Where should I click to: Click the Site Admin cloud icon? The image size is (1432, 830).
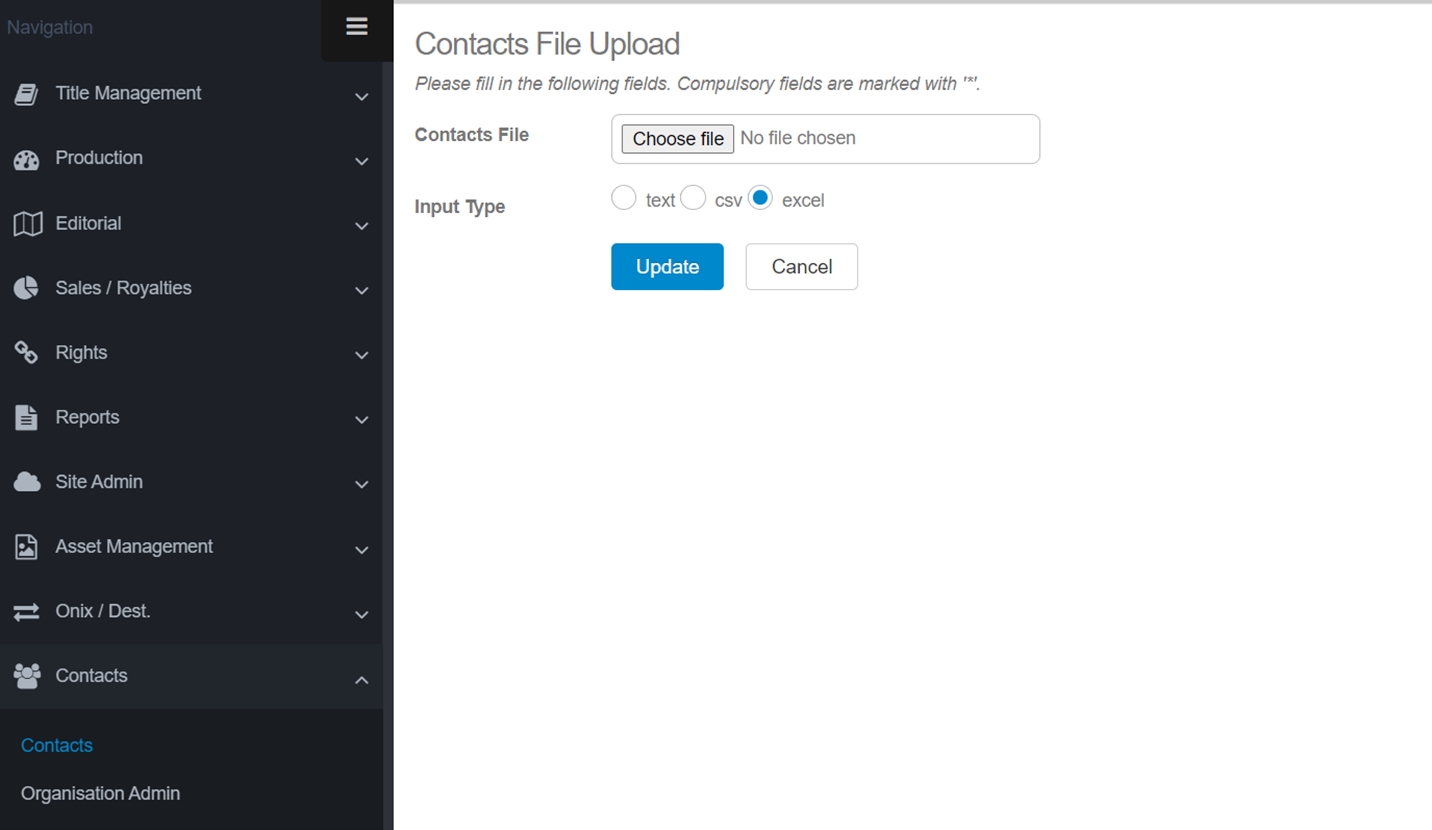[27, 482]
